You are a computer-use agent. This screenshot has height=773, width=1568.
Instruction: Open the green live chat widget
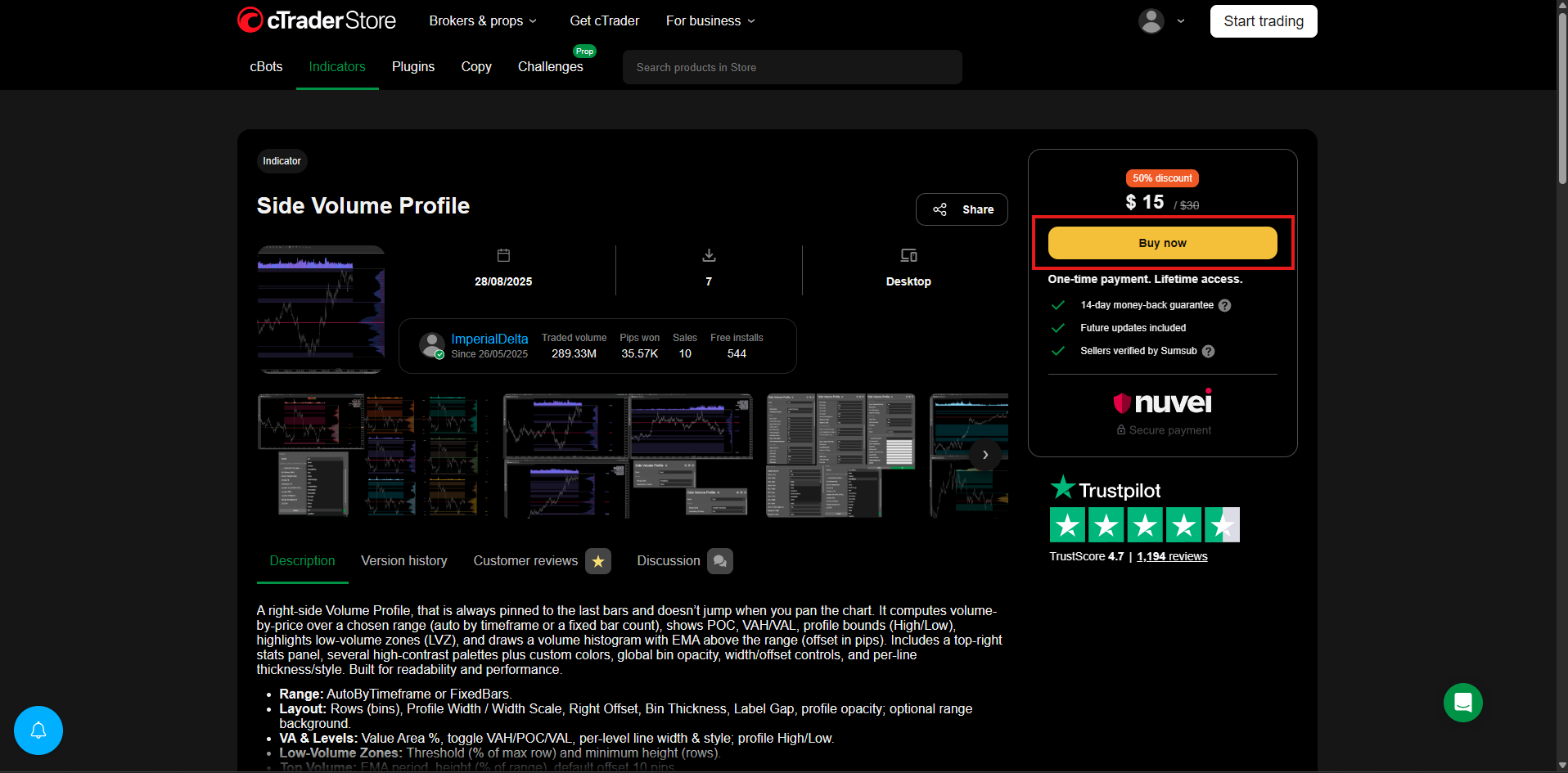pos(1462,703)
